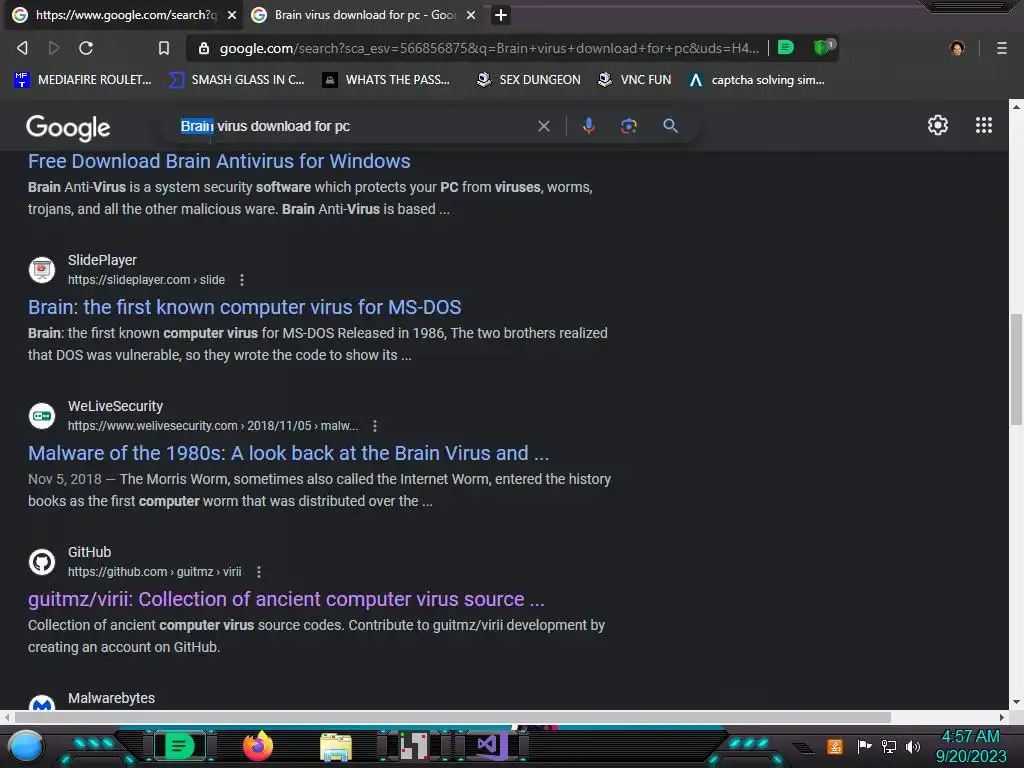Open the green chat app on taskbar
The image size is (1024, 768).
179,746
